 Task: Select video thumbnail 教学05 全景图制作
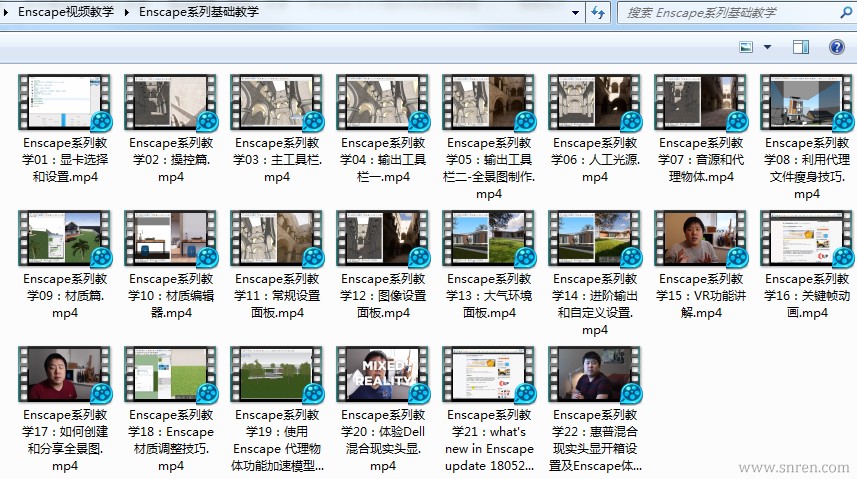489,103
